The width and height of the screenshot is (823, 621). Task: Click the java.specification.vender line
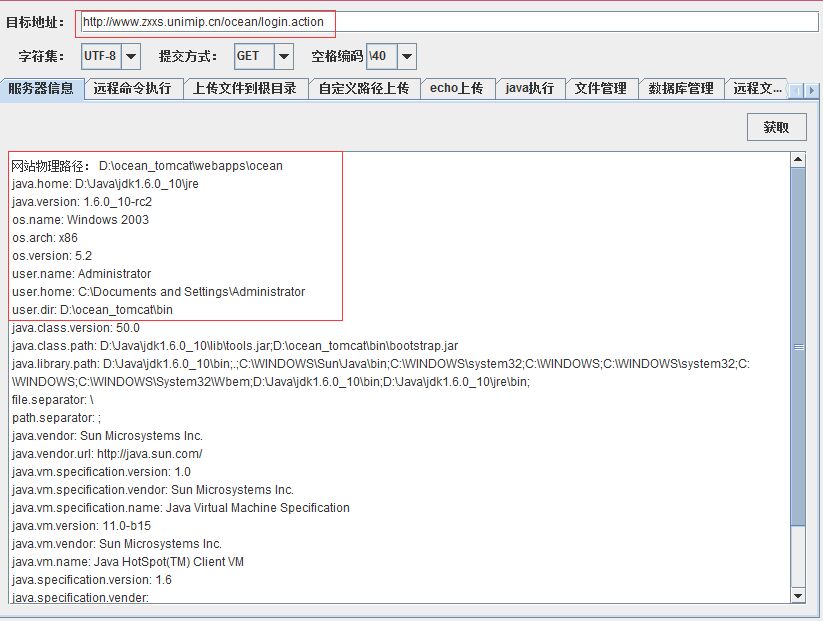tap(80, 597)
